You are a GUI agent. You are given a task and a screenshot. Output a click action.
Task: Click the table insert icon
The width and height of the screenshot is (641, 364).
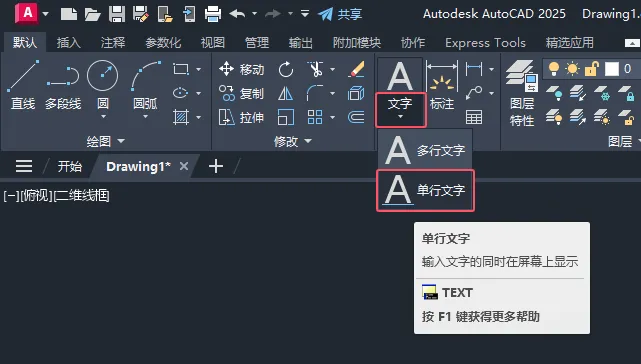pos(474,117)
